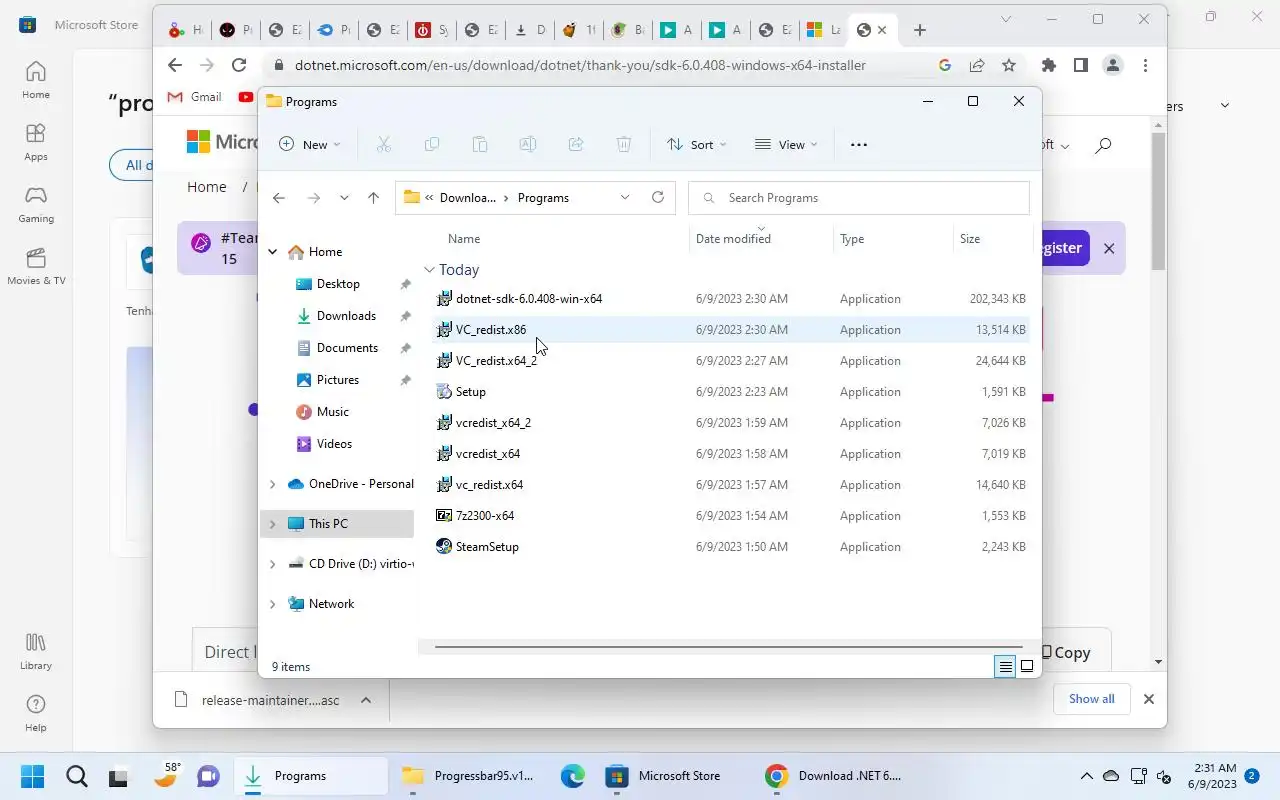
Task: Select Pictures in navigation pane
Action: tap(338, 380)
